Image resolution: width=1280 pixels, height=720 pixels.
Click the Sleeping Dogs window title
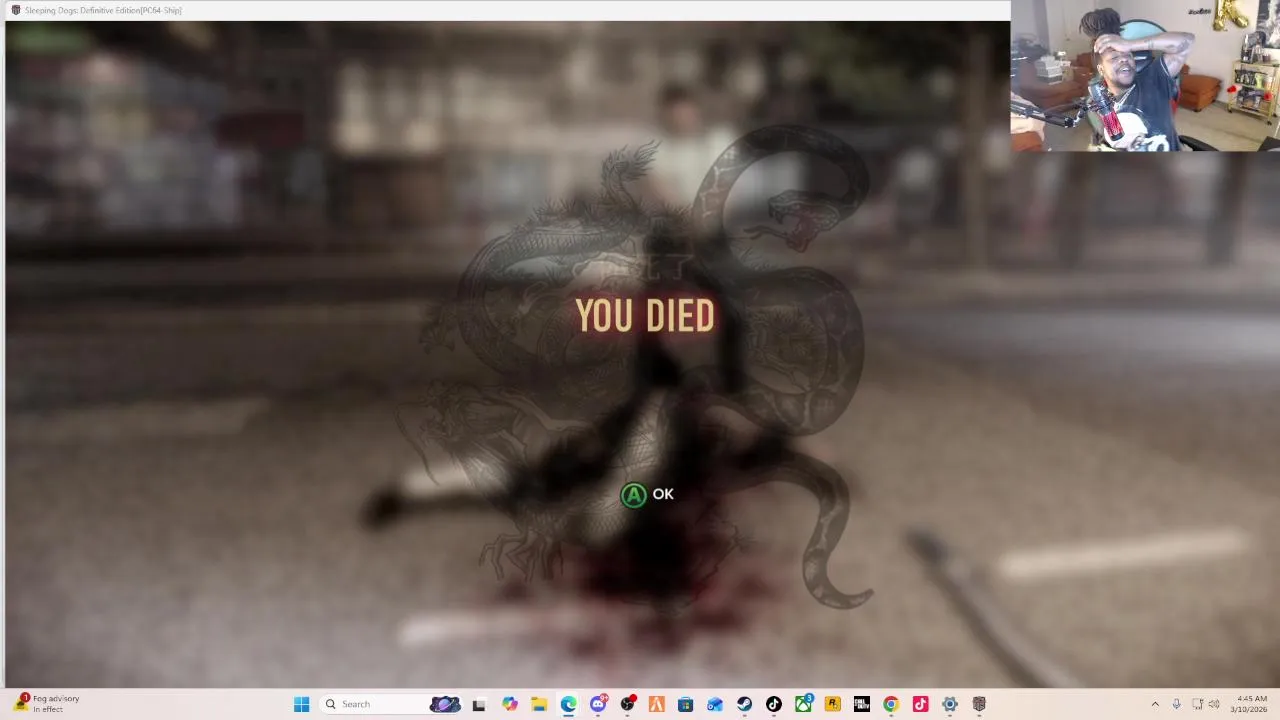click(x=103, y=10)
